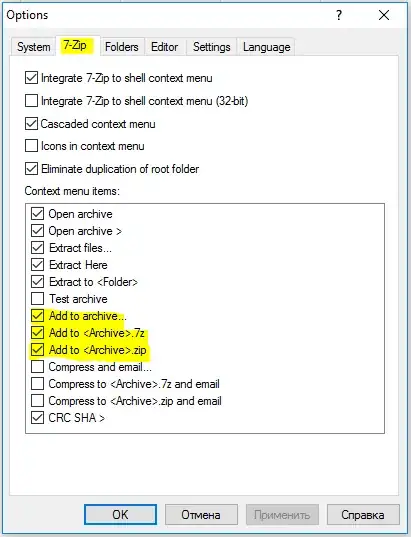Click the 'Context menu items:' label
Image resolution: width=411 pixels, height=537 pixels.
point(72,191)
